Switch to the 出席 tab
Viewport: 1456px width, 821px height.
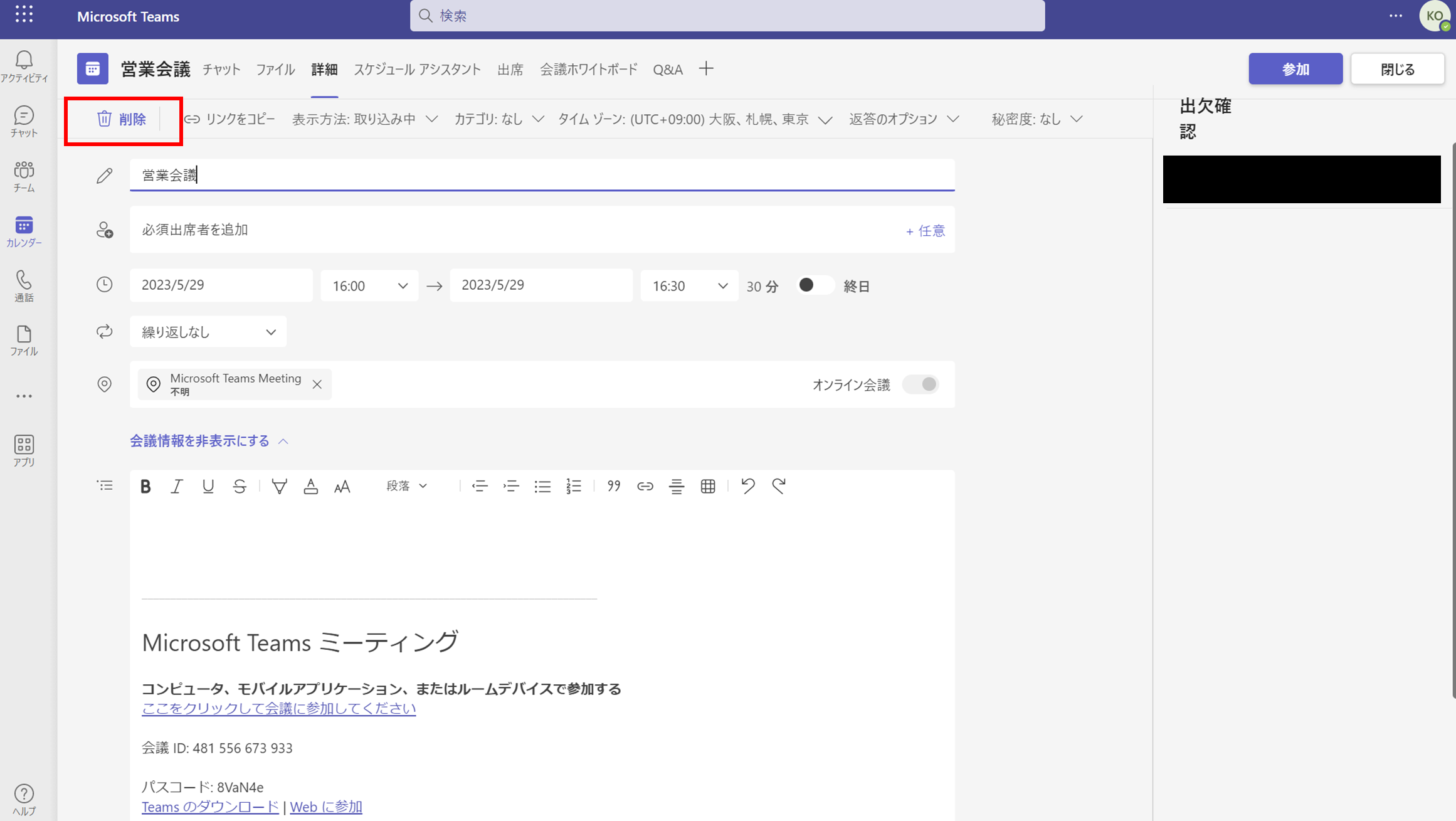tap(510, 69)
